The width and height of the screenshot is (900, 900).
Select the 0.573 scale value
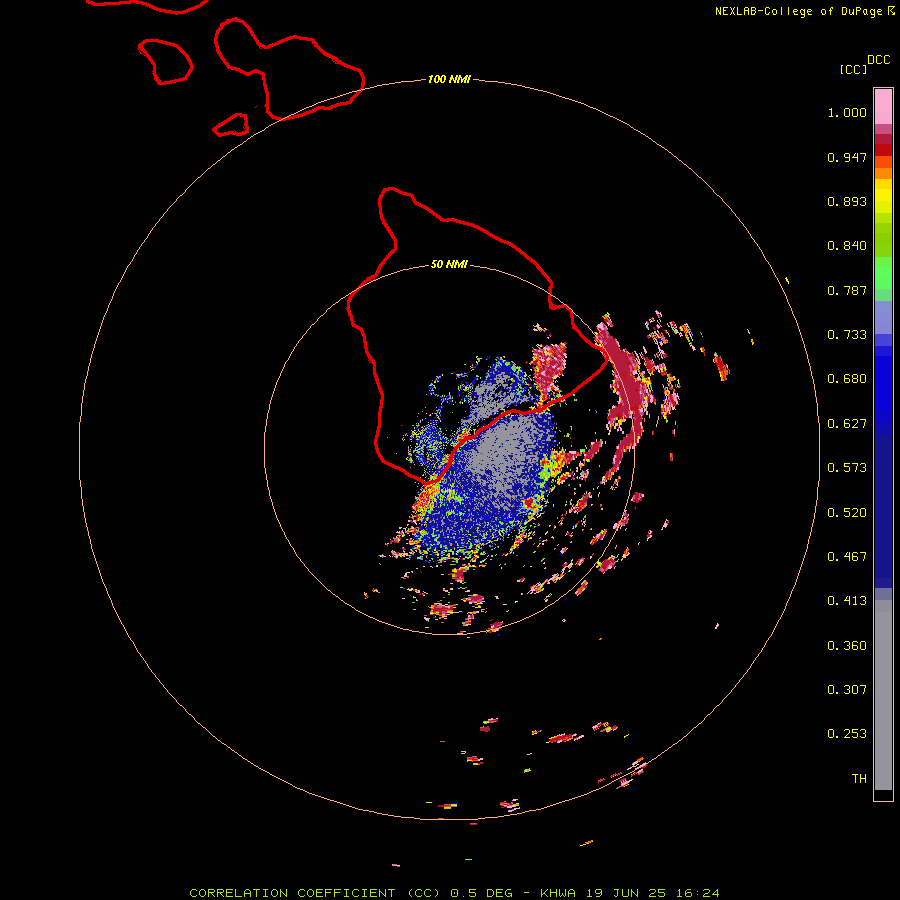pyautogui.click(x=847, y=468)
